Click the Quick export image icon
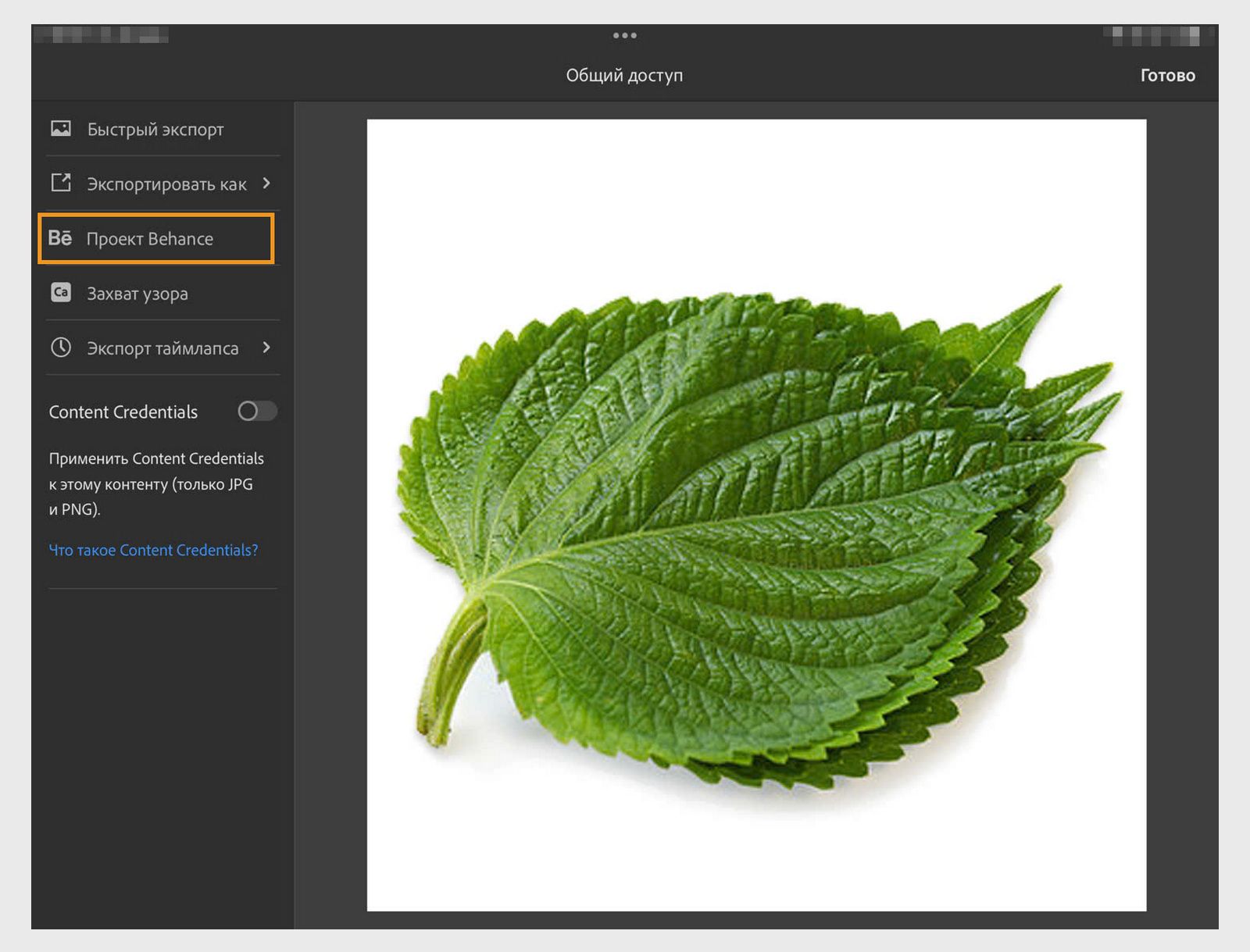Viewport: 1250px width, 952px height. (x=61, y=128)
